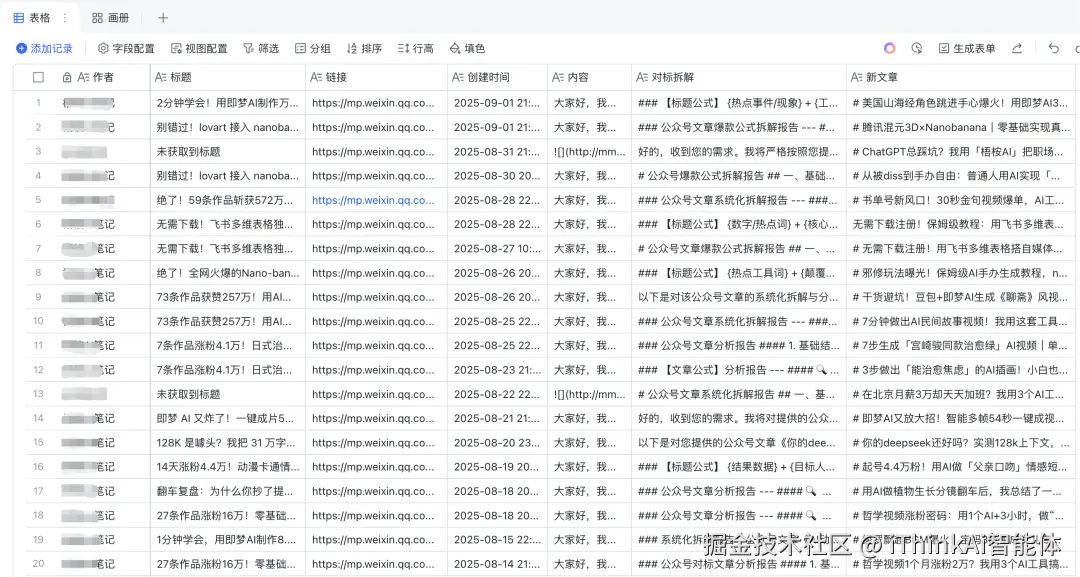Viewport: 1080px width, 577px height.
Task: Select cell '以下是对该公众号文章的系统化拆解与分...'
Action: click(x=738, y=297)
